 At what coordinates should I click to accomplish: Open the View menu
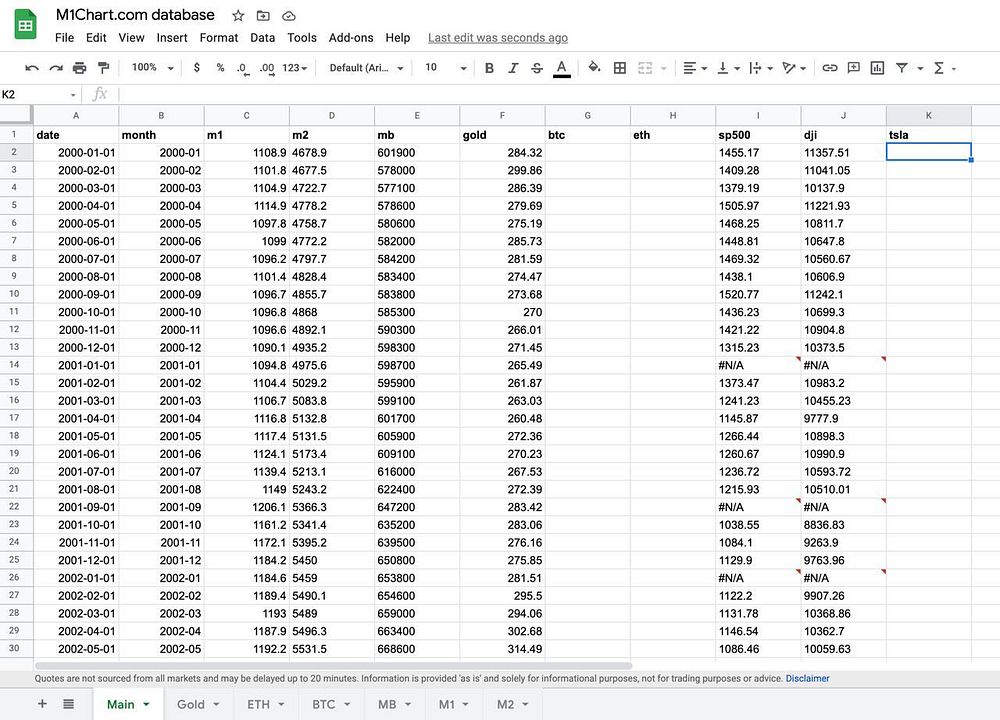(x=131, y=38)
